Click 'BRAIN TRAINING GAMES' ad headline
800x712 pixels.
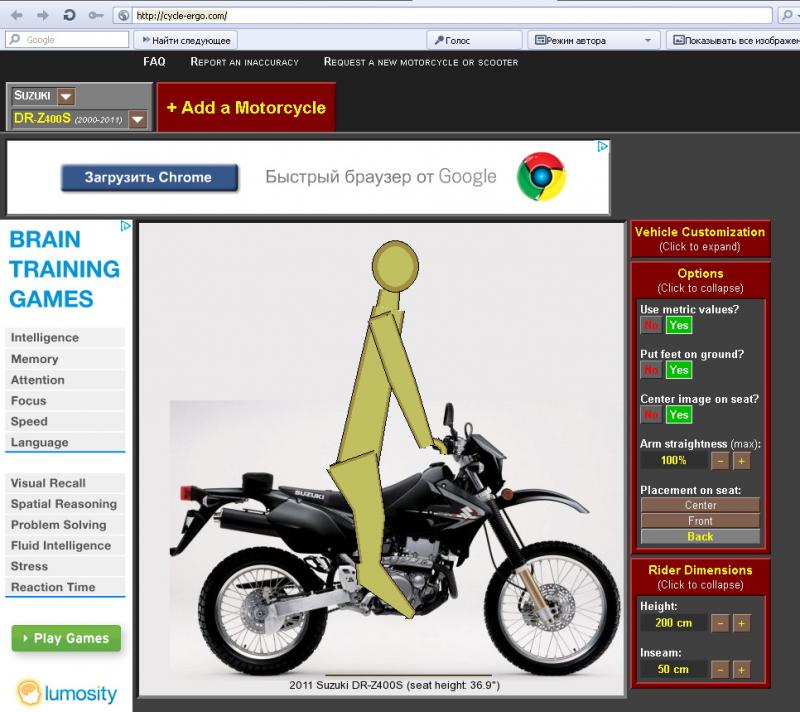(x=64, y=269)
